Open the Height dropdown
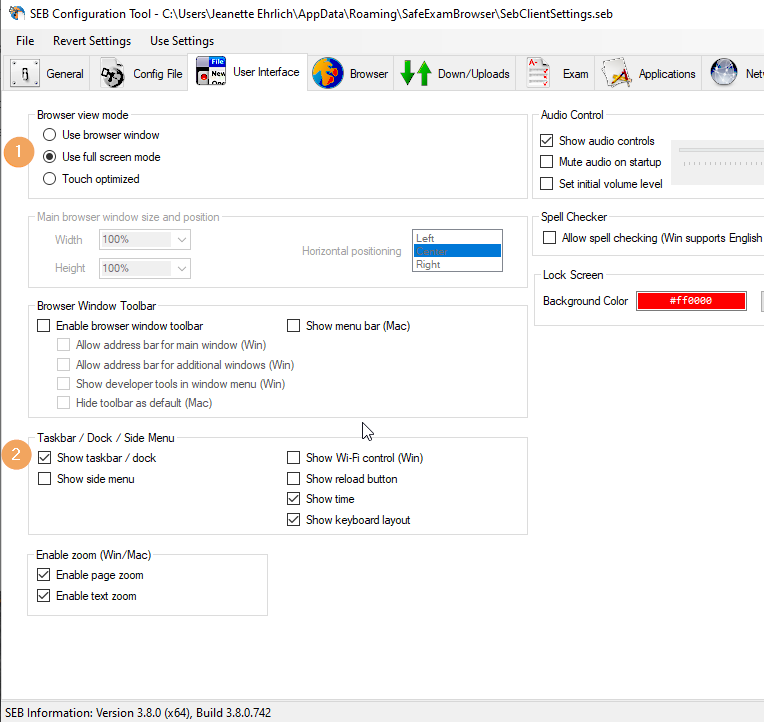 (145, 268)
